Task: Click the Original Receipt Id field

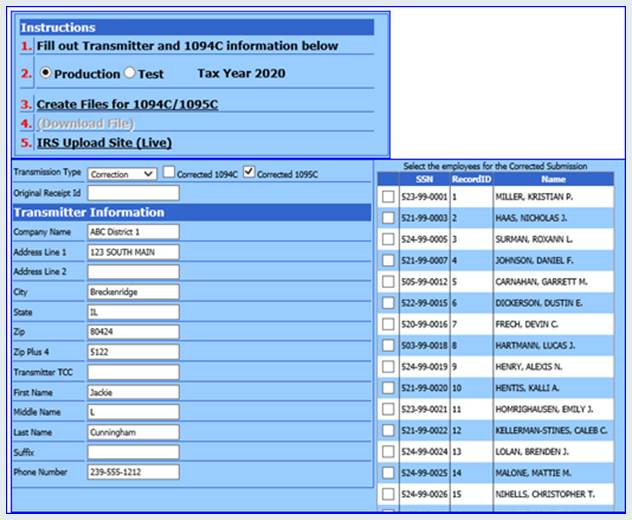Action: [x=133, y=193]
